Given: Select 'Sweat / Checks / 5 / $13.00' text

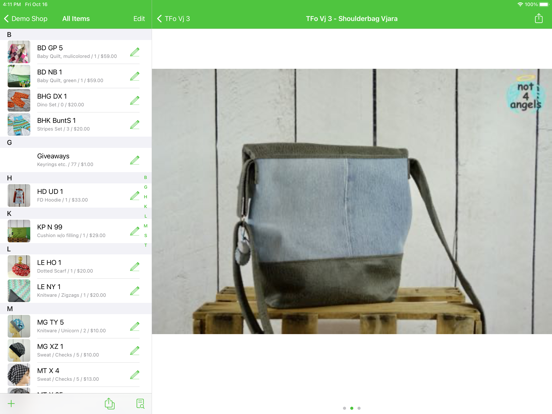Looking at the screenshot, I should point(68,379).
